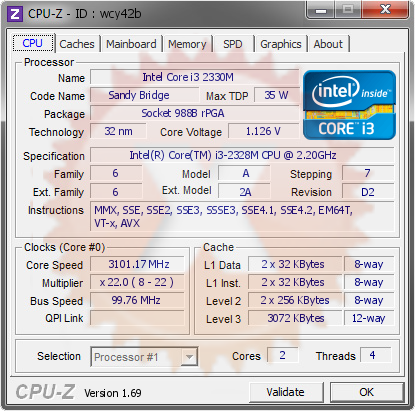Click the Version 1.69 label
Image resolution: width=415 pixels, height=411 pixels.
(113, 393)
